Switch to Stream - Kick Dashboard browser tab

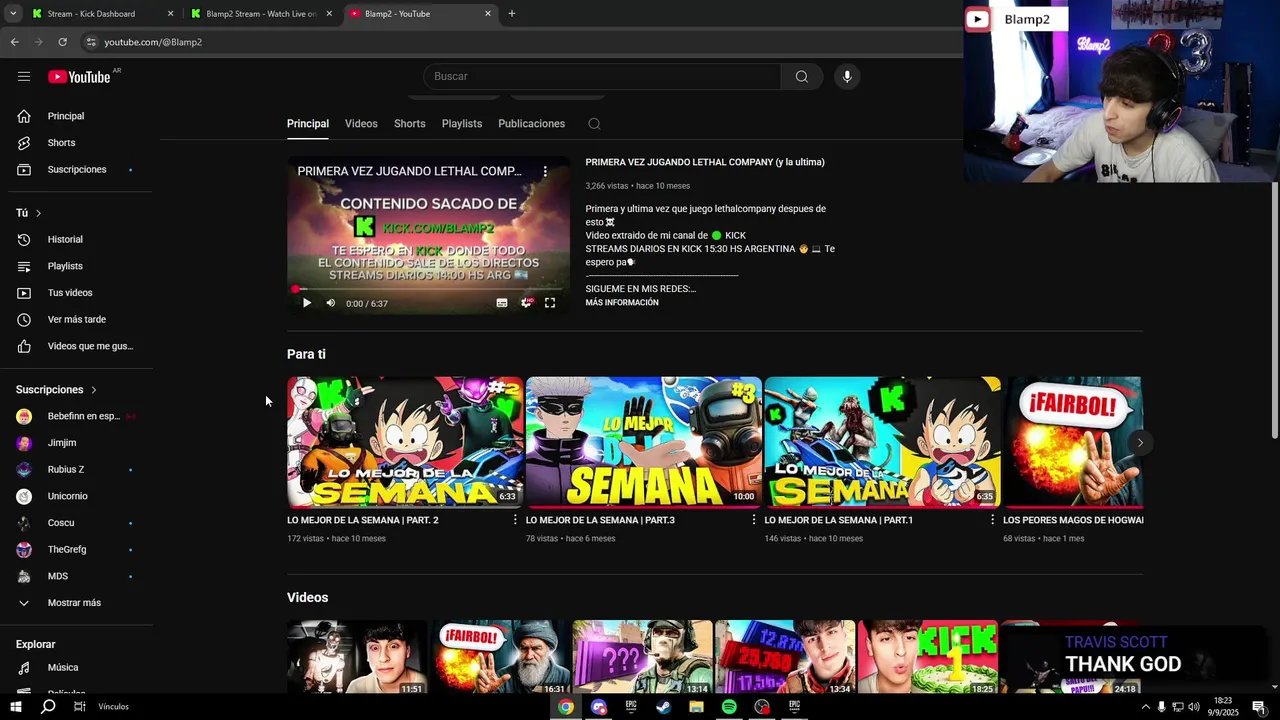click(102, 14)
